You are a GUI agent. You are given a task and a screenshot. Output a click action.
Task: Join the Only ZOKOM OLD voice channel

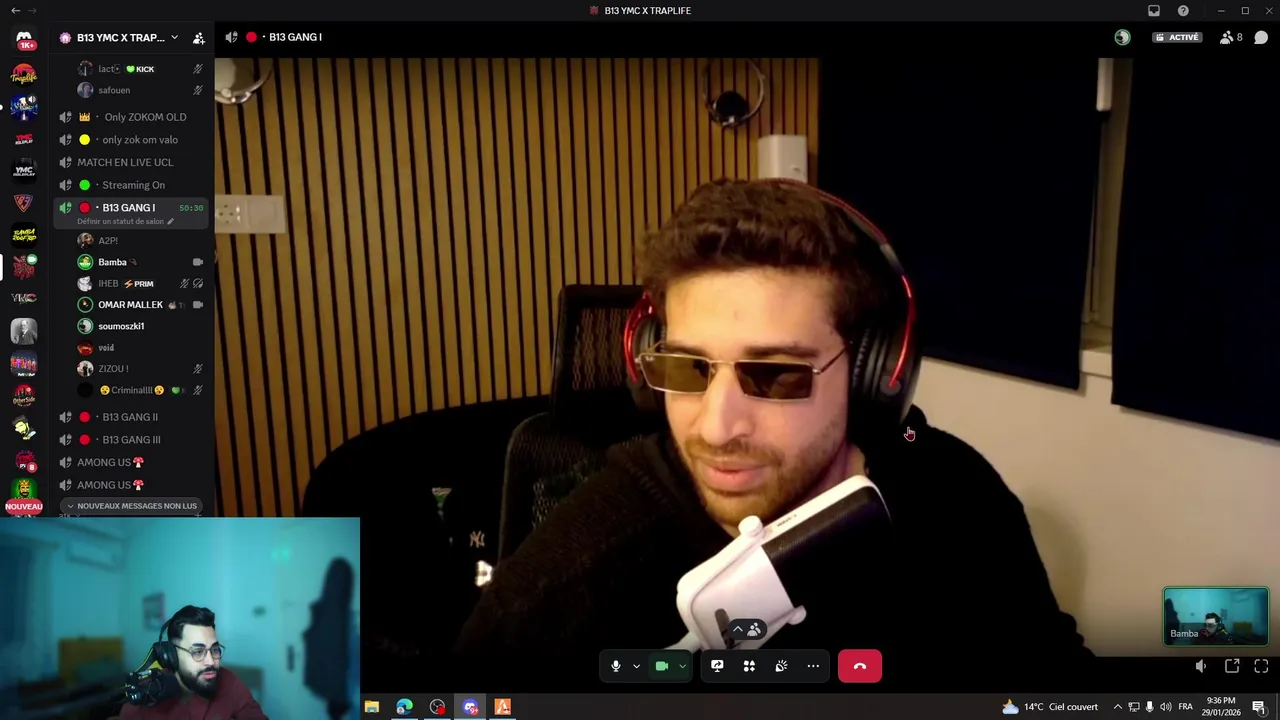coord(133,117)
